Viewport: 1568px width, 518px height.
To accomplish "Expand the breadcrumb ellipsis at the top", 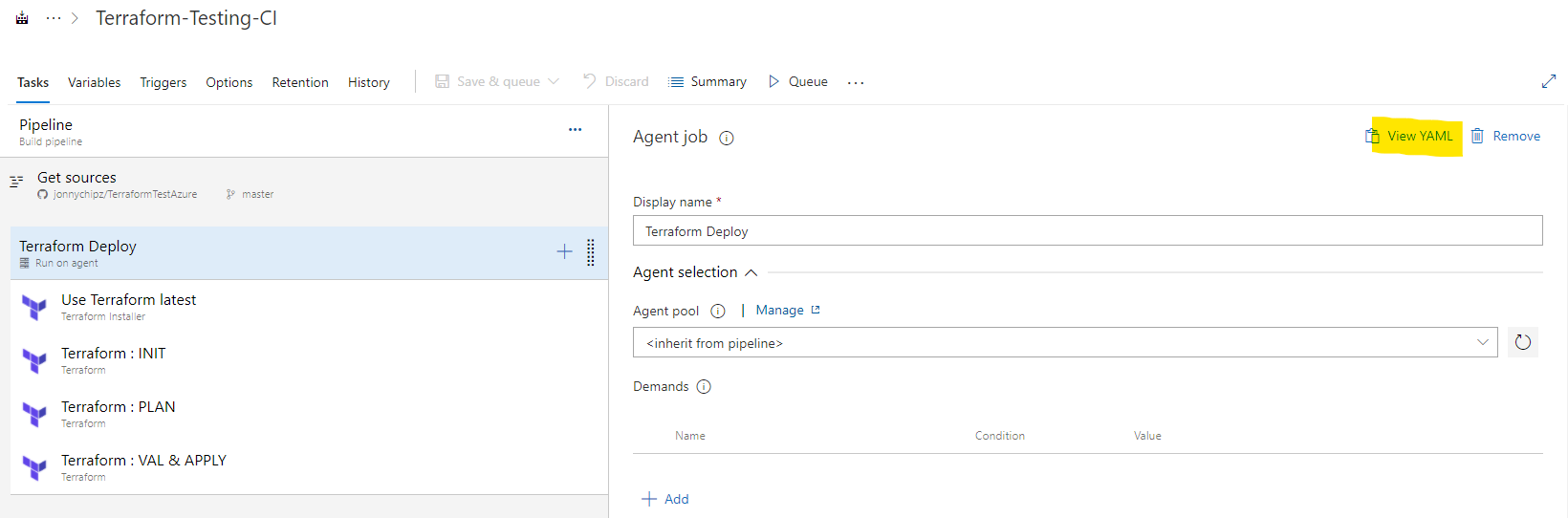I will coord(54,18).
